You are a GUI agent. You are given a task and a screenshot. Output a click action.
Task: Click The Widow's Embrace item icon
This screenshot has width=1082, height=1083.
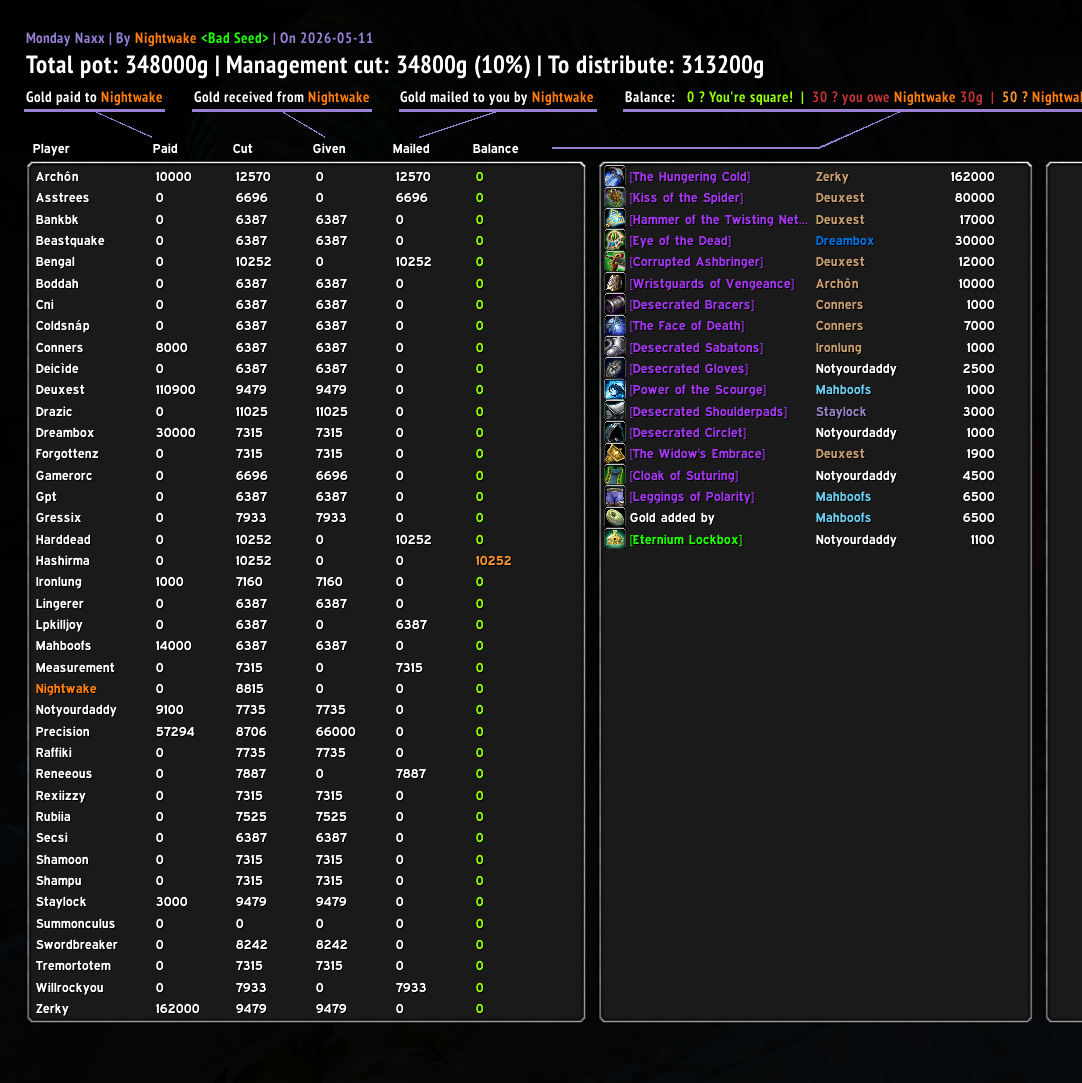coord(615,454)
